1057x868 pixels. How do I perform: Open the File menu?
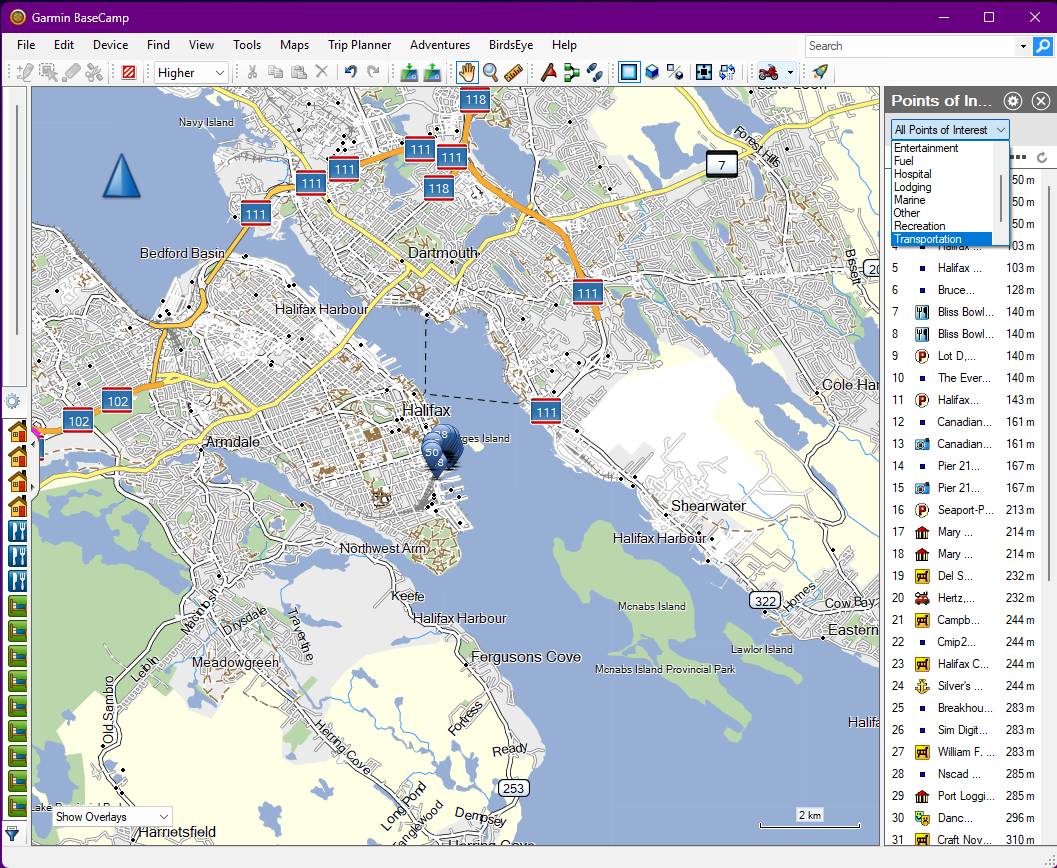tap(26, 45)
